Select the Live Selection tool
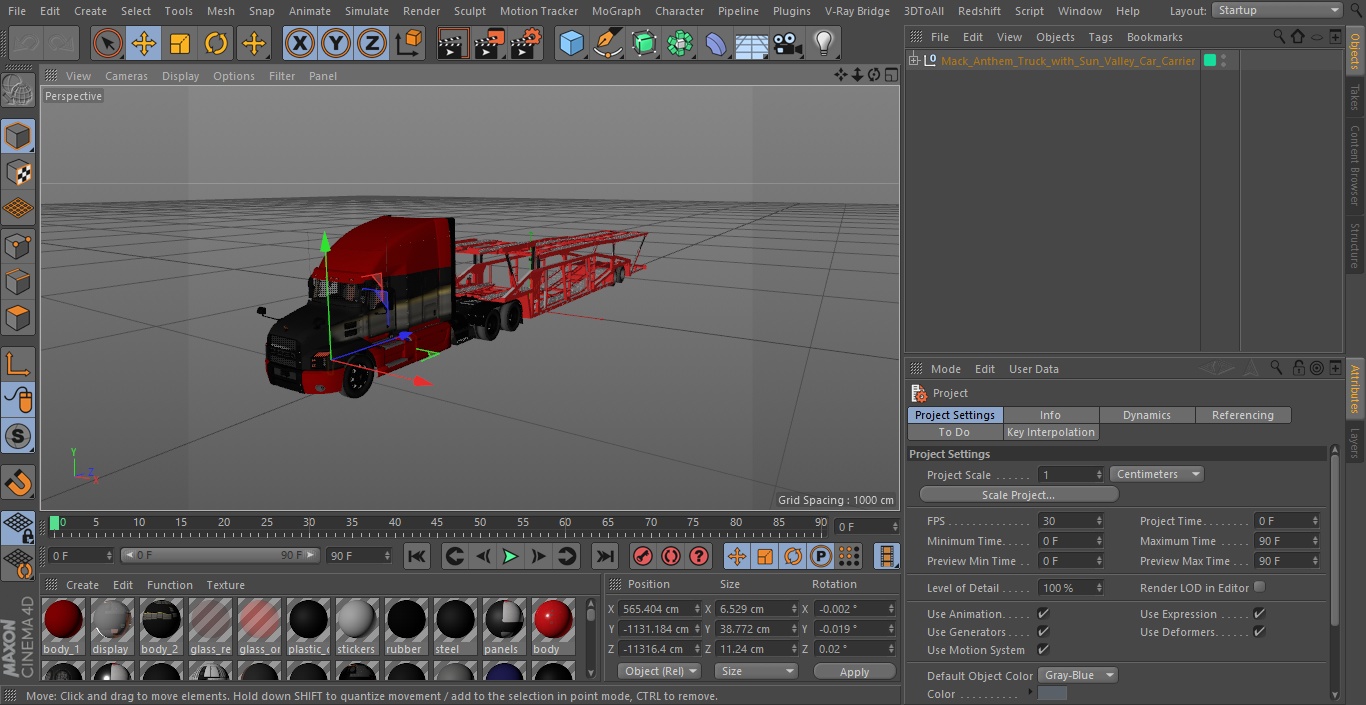This screenshot has height=705, width=1366. (108, 44)
